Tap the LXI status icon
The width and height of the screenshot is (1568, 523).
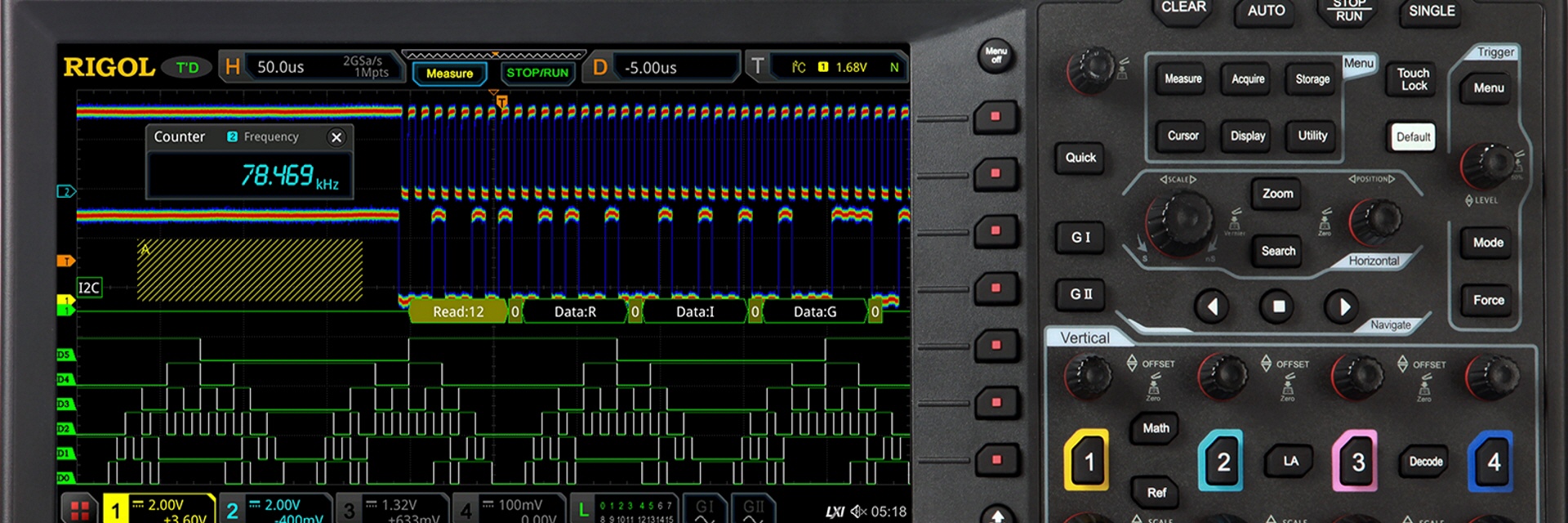point(835,512)
